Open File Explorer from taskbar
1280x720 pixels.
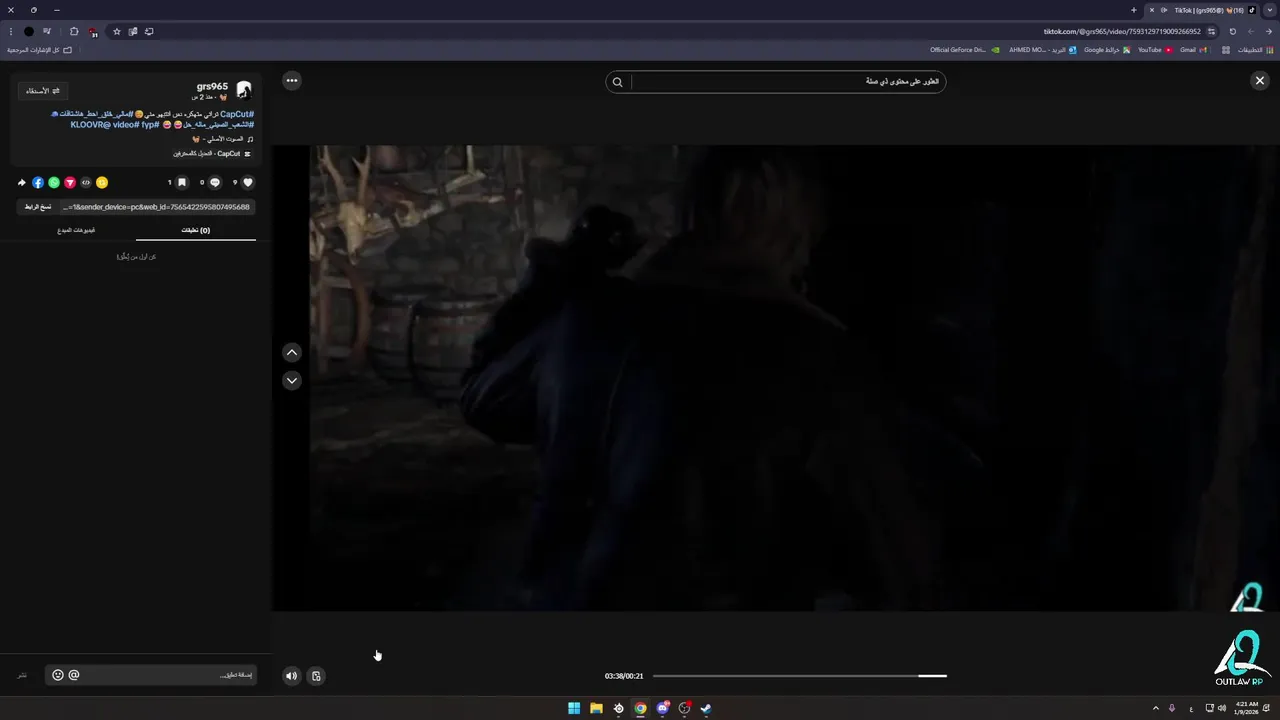596,708
